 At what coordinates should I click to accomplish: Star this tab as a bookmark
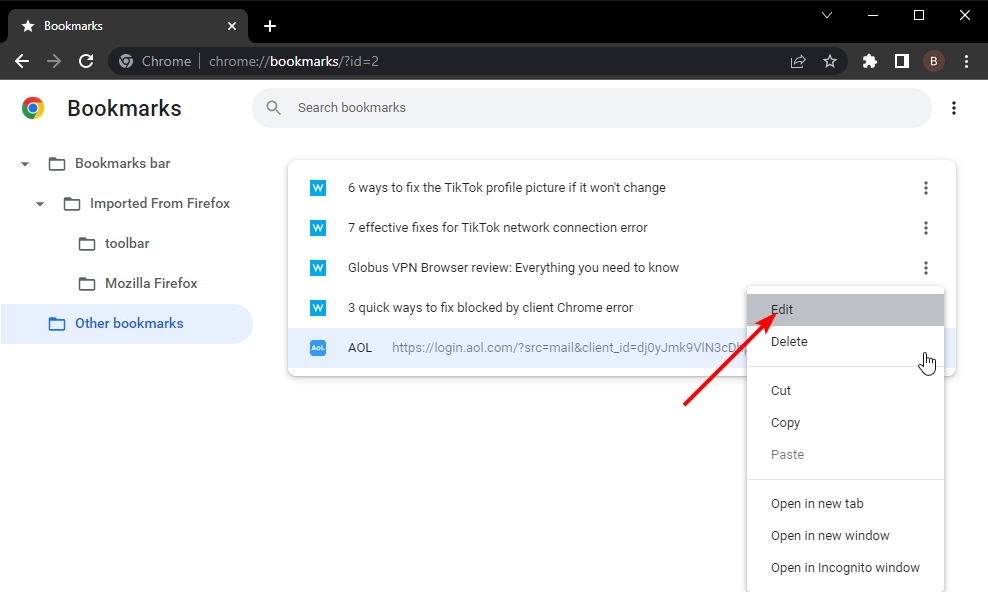(x=830, y=61)
